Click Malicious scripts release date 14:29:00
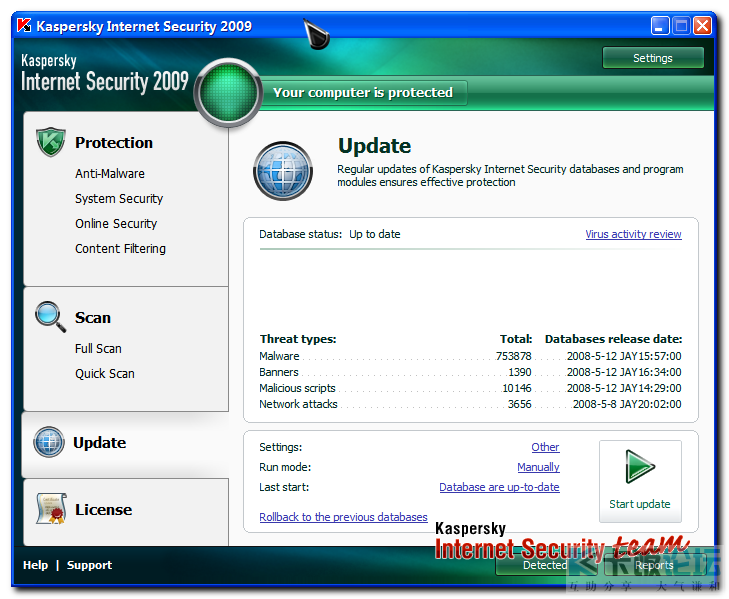The width and height of the screenshot is (729, 599). coord(624,388)
